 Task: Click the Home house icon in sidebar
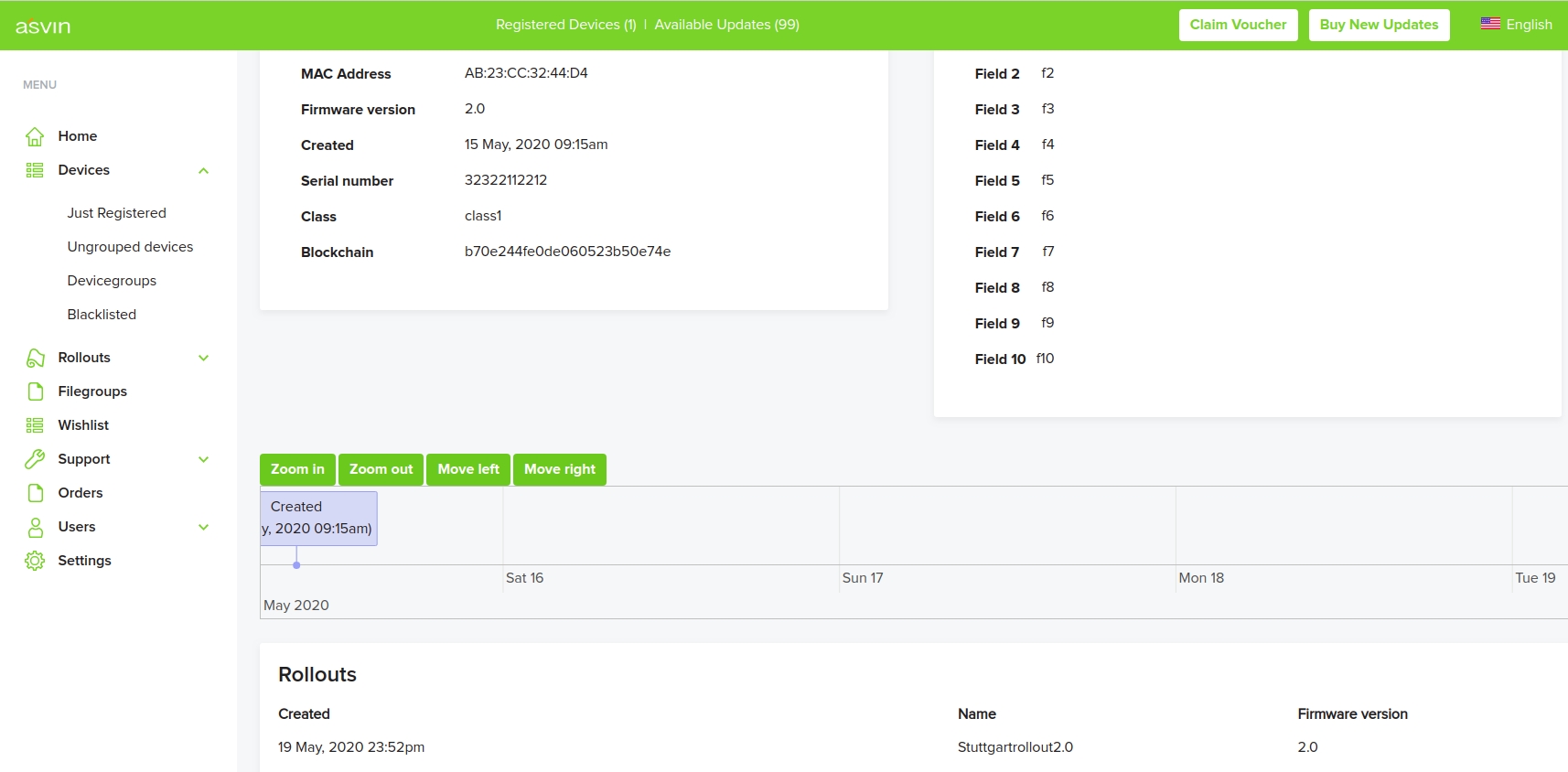[35, 136]
